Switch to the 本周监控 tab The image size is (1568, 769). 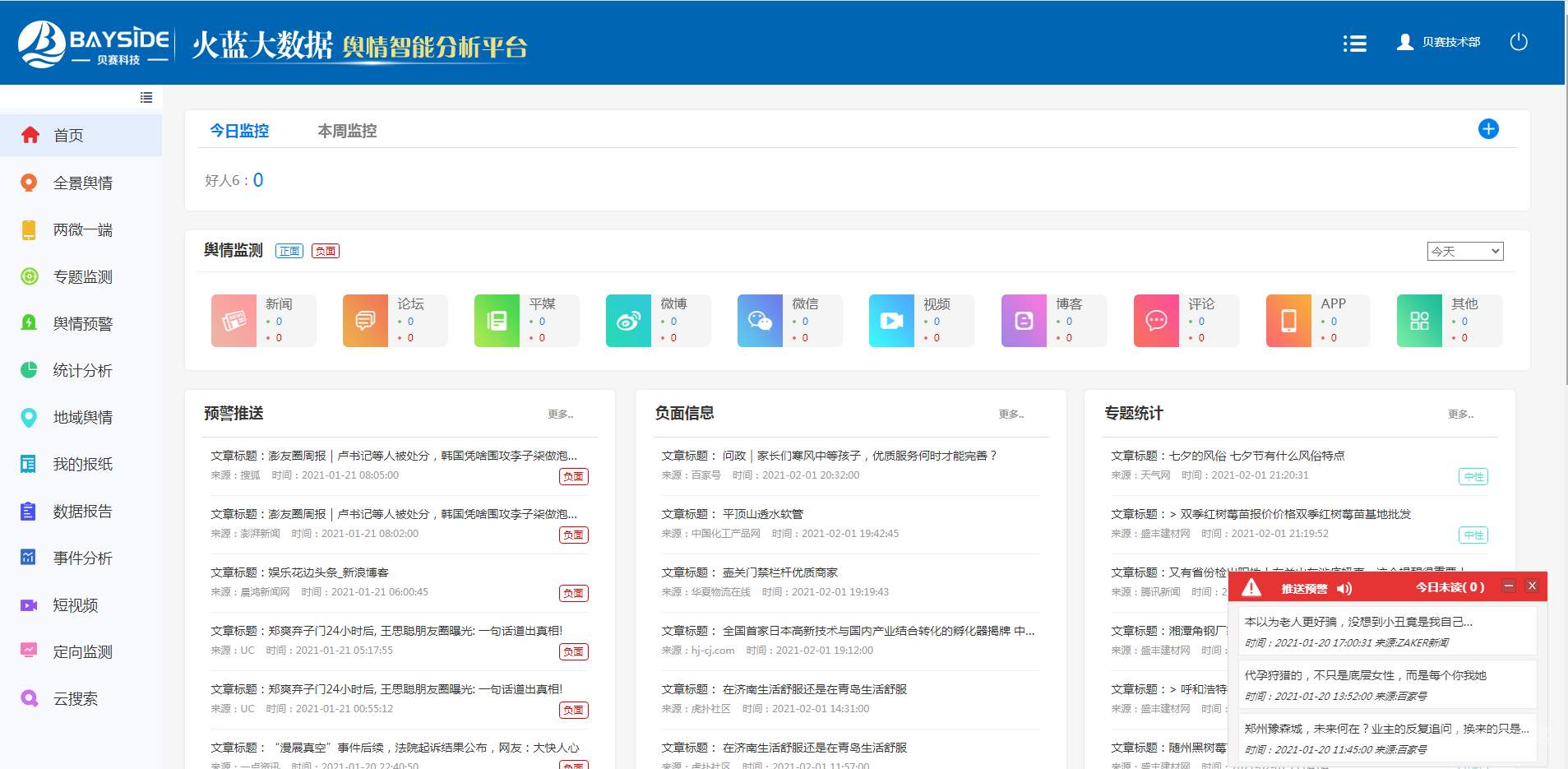pos(347,131)
